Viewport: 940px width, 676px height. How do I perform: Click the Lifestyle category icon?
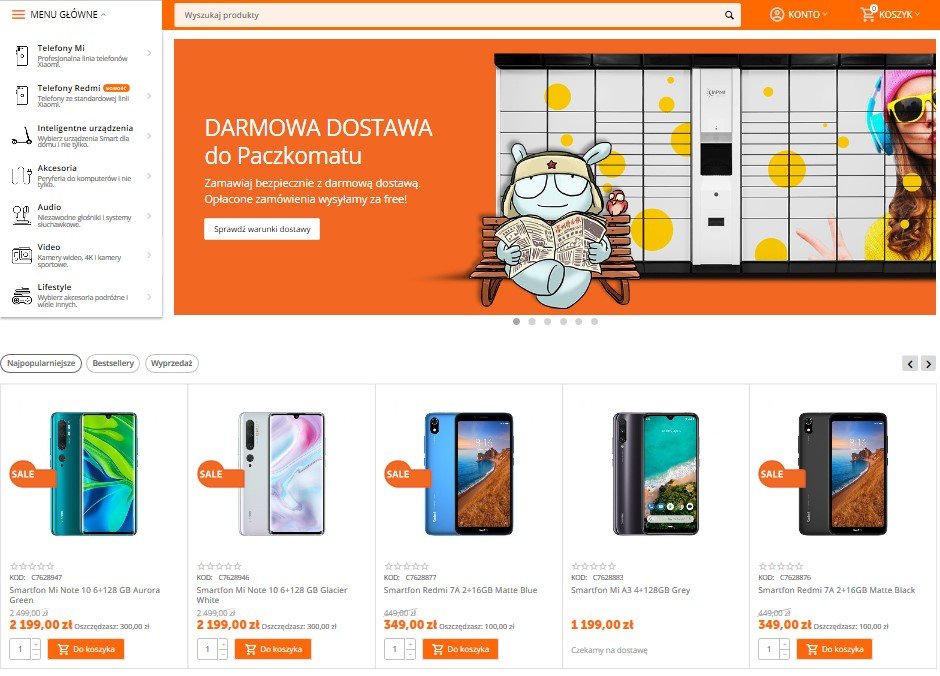[22, 295]
